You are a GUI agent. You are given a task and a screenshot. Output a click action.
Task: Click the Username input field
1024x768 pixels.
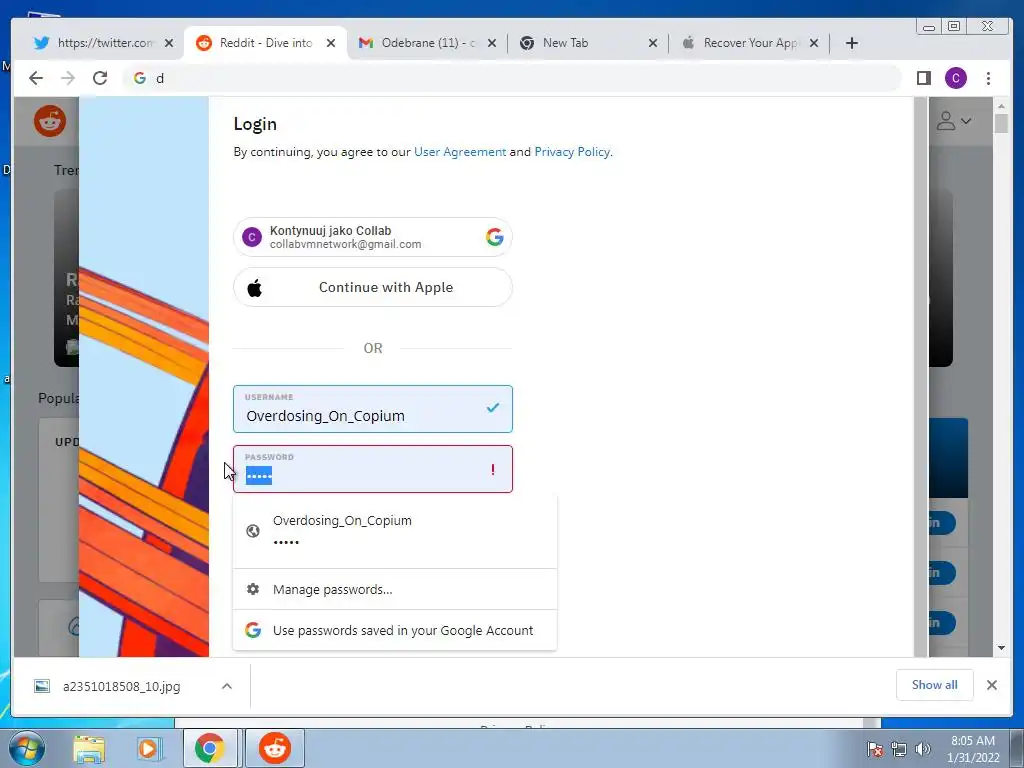[373, 409]
